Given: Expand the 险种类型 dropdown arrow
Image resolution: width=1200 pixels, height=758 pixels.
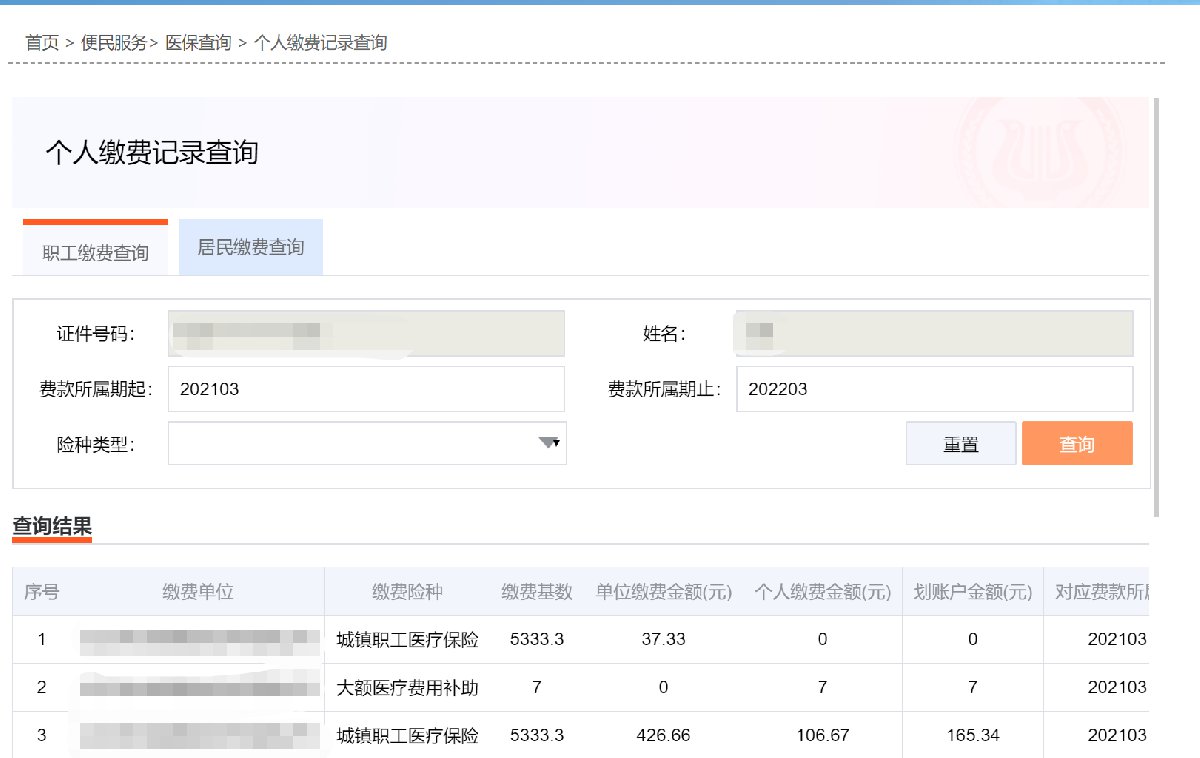Looking at the screenshot, I should coord(549,443).
